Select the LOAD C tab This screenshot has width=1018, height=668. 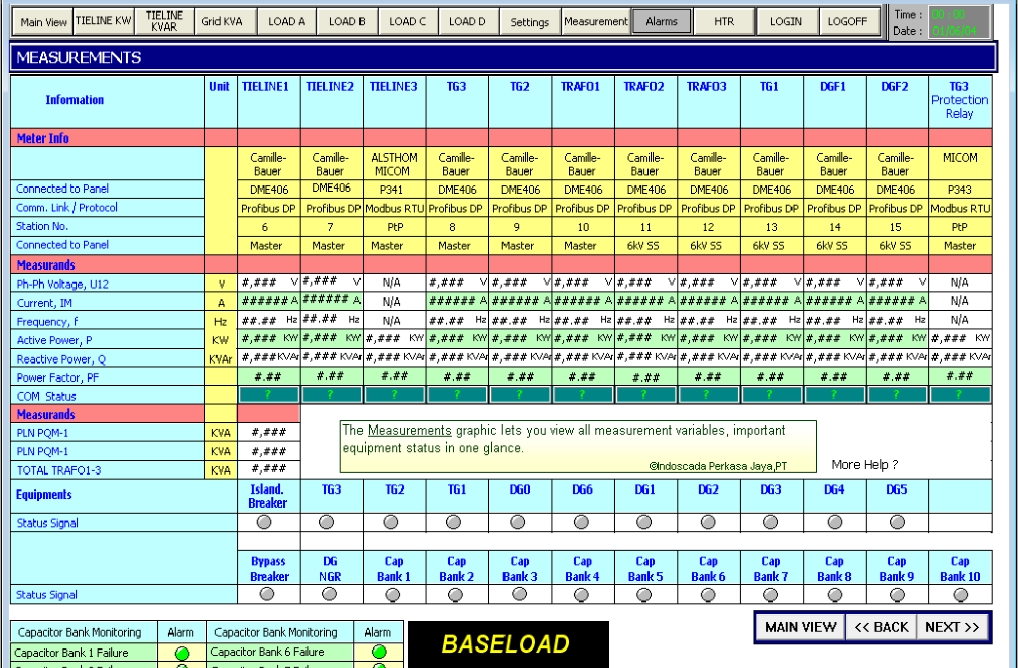point(407,21)
